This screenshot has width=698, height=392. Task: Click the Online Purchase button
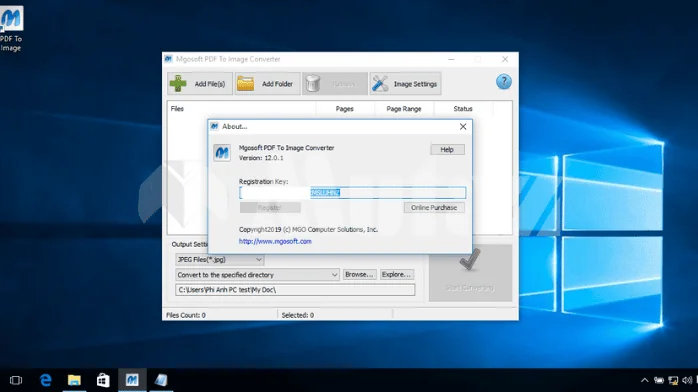(x=434, y=207)
